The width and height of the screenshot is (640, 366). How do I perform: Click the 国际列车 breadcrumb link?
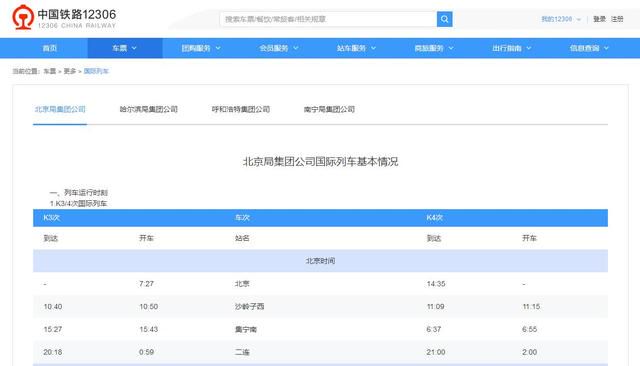tap(96, 71)
